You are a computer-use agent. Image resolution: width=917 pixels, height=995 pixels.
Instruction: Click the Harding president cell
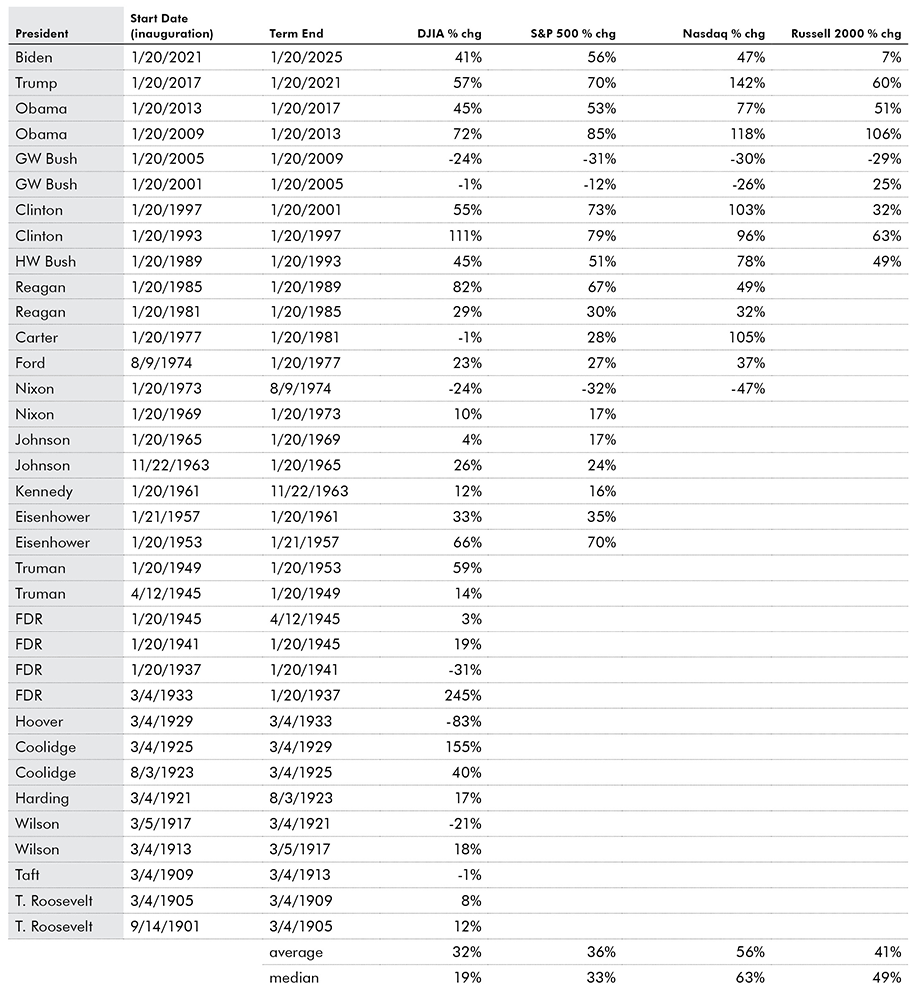(x=40, y=798)
